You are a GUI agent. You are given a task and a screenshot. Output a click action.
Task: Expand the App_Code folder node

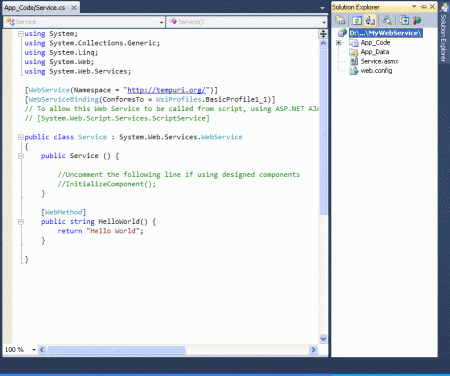point(339,43)
